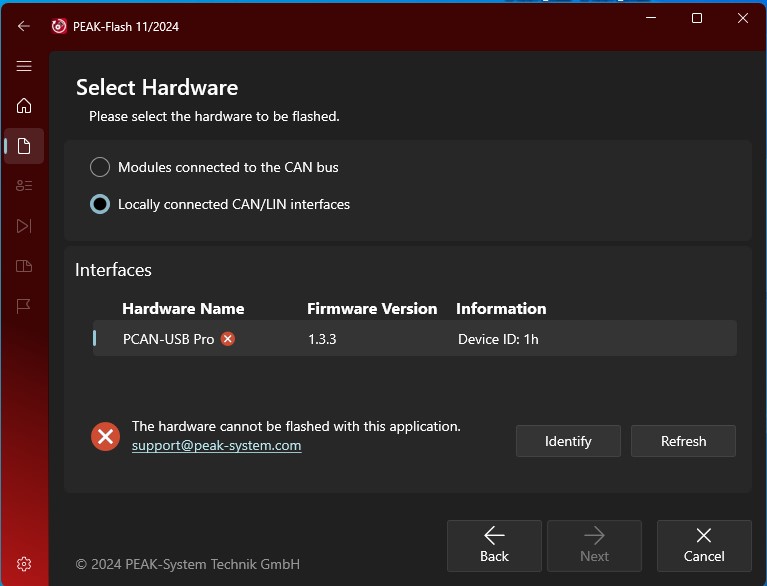
Task: Click the Identify button
Action: (x=568, y=441)
